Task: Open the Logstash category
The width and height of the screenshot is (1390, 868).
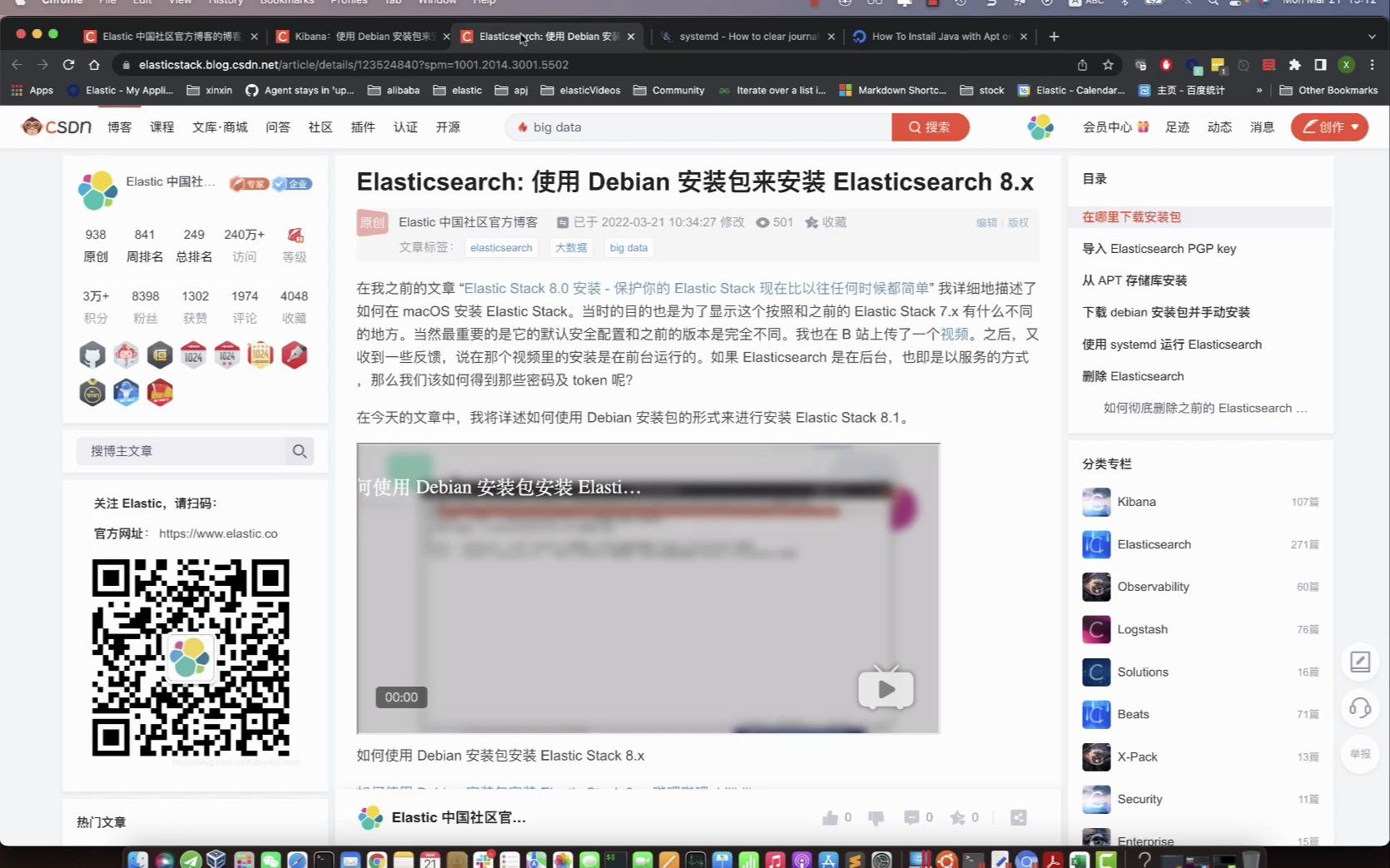Action: (1142, 629)
